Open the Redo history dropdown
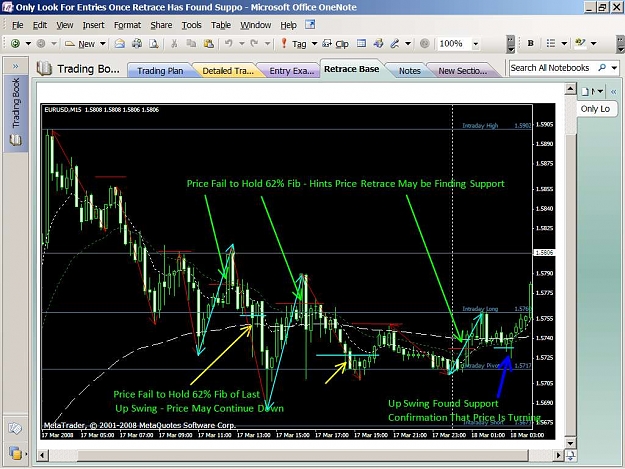This screenshot has width=625, height=469. pyautogui.click(x=267, y=43)
